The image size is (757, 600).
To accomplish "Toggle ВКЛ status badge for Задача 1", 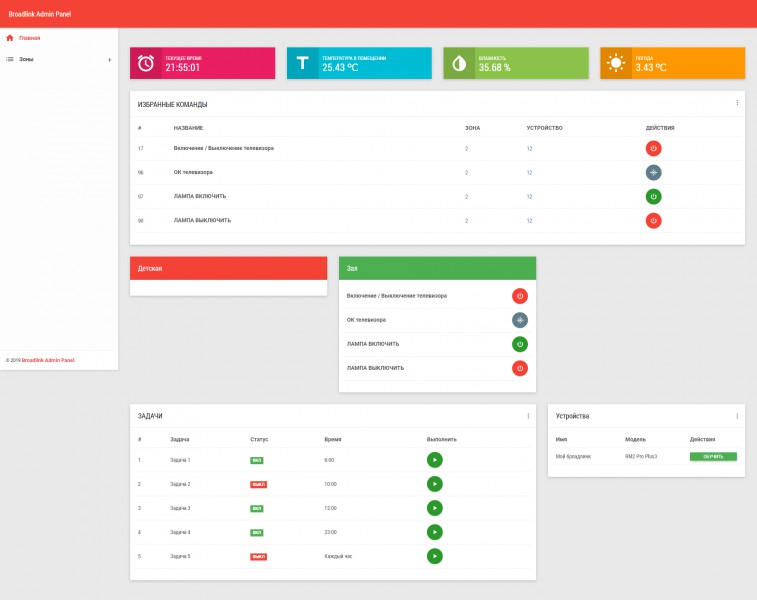I will click(257, 460).
